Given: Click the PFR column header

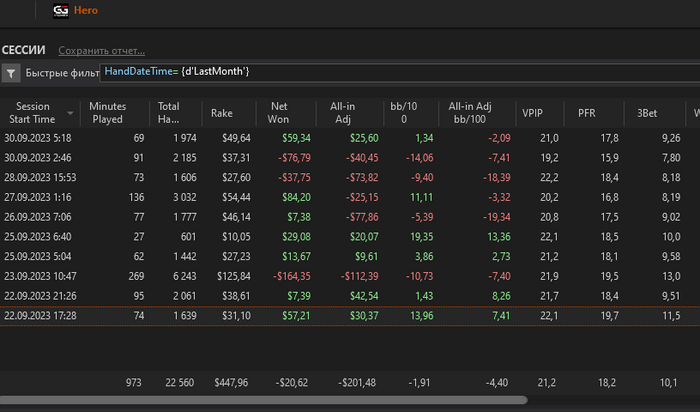Looking at the screenshot, I should point(586,113).
